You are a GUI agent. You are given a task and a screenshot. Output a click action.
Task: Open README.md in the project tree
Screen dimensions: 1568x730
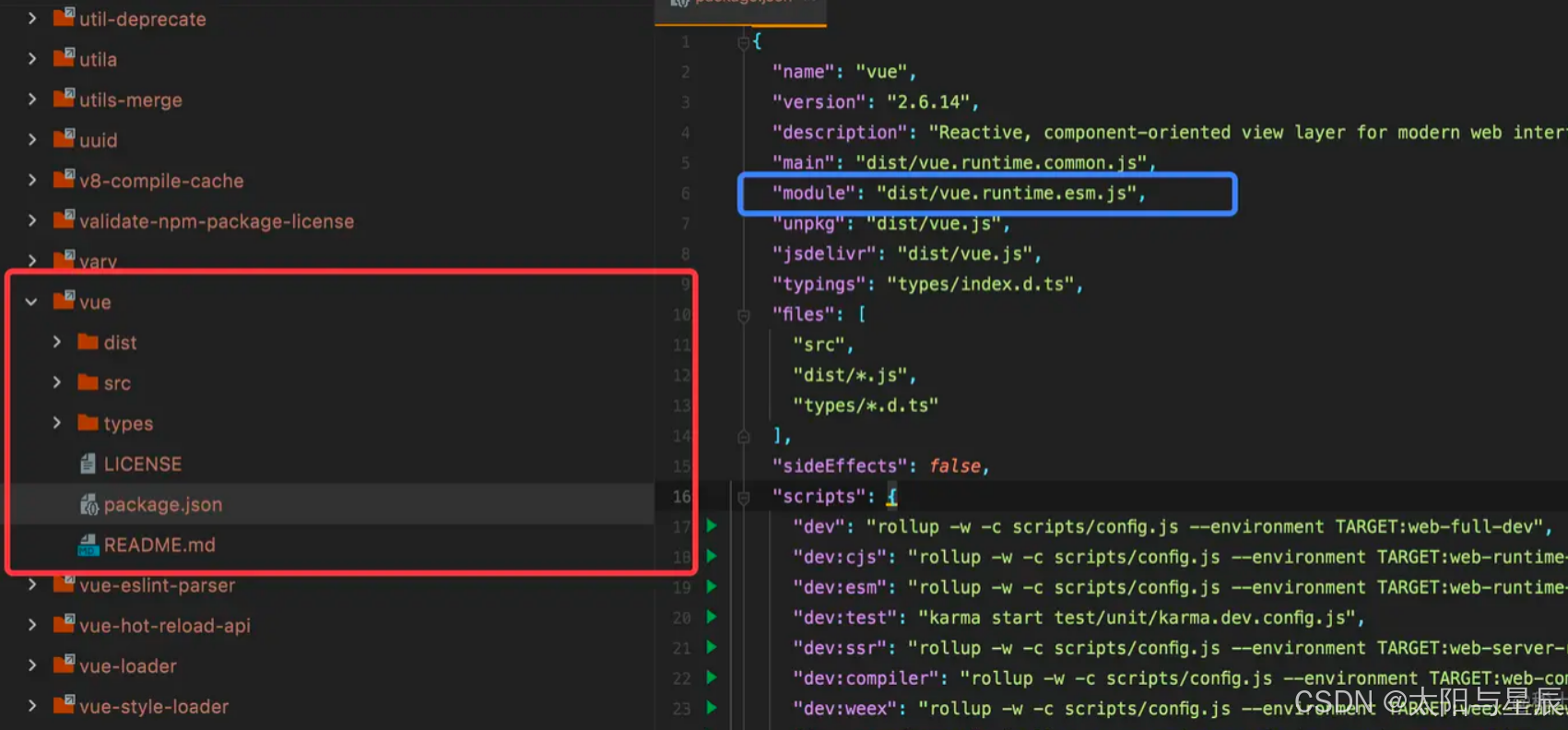click(159, 545)
